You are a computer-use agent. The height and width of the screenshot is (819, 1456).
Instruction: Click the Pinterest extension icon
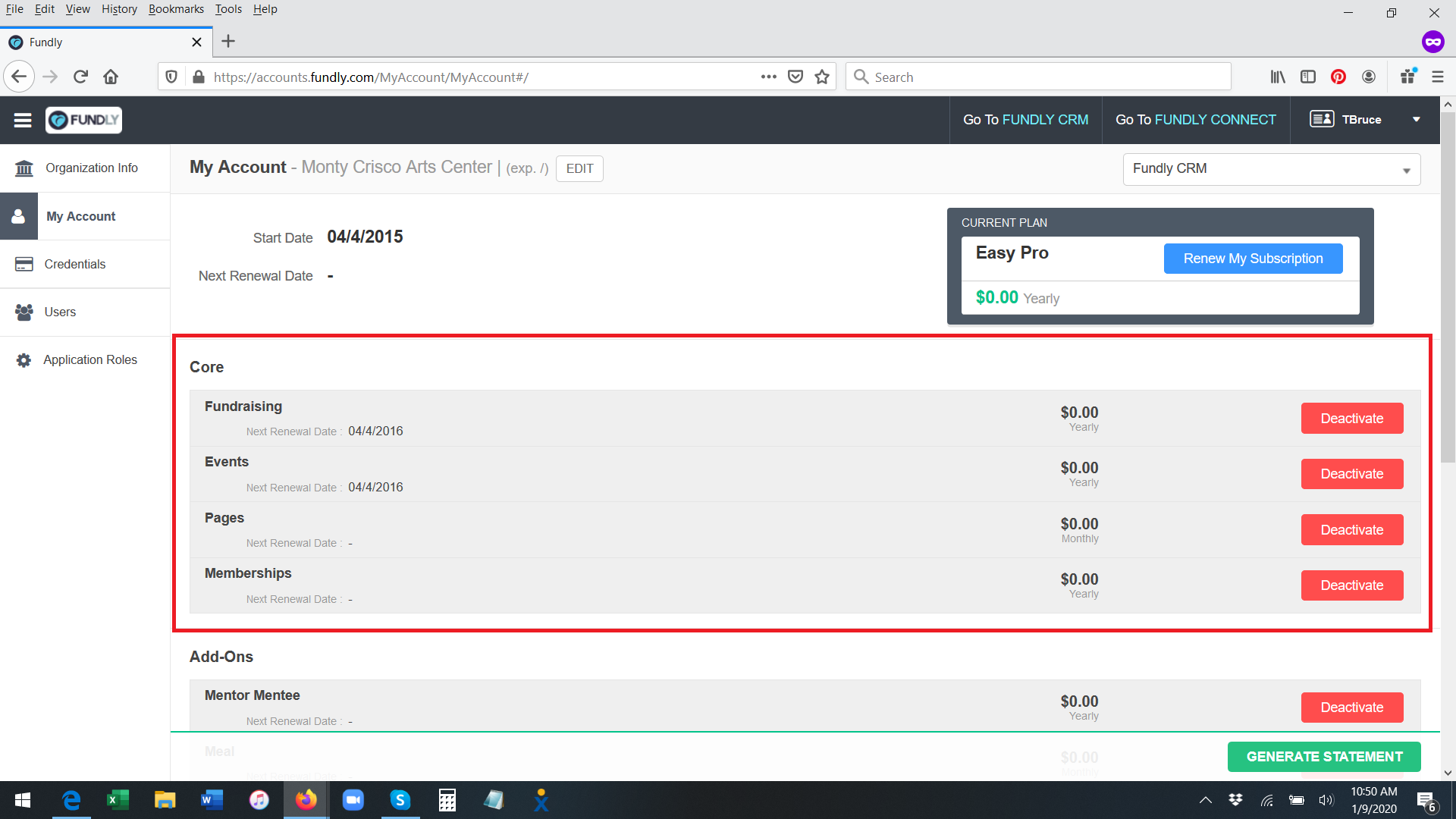[1338, 77]
